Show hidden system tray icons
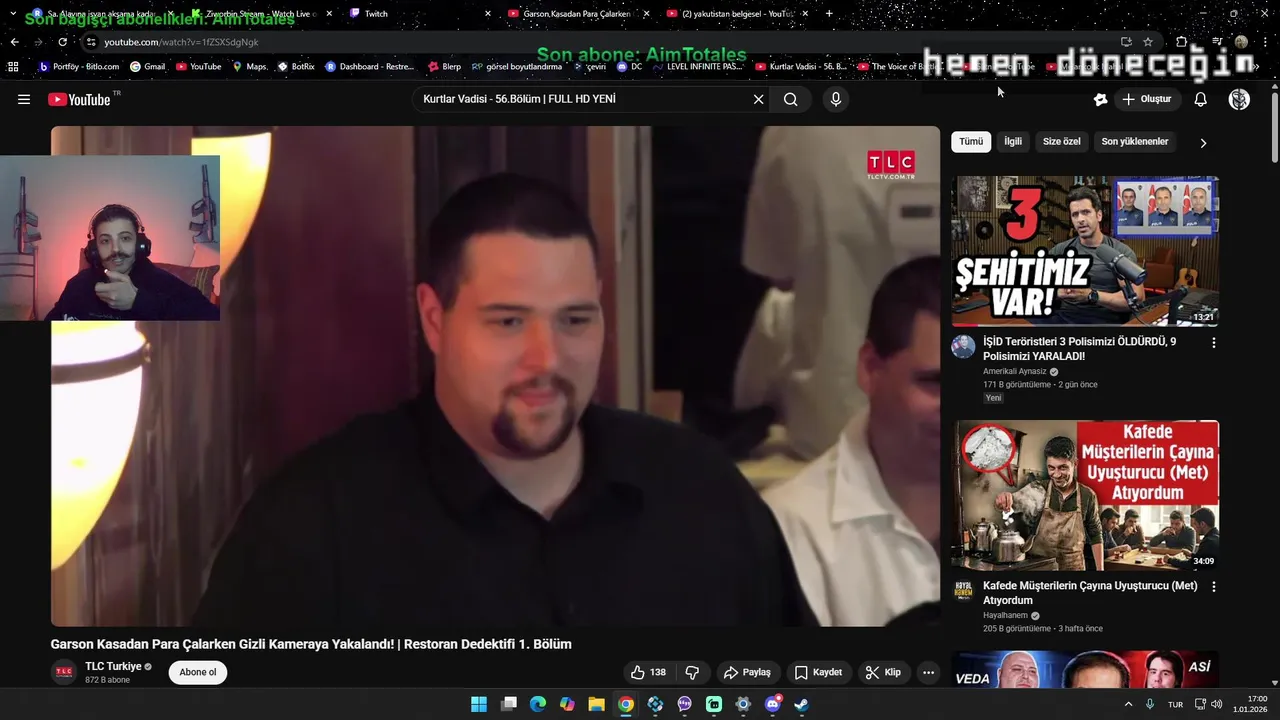The width and height of the screenshot is (1280, 720). point(1129,704)
